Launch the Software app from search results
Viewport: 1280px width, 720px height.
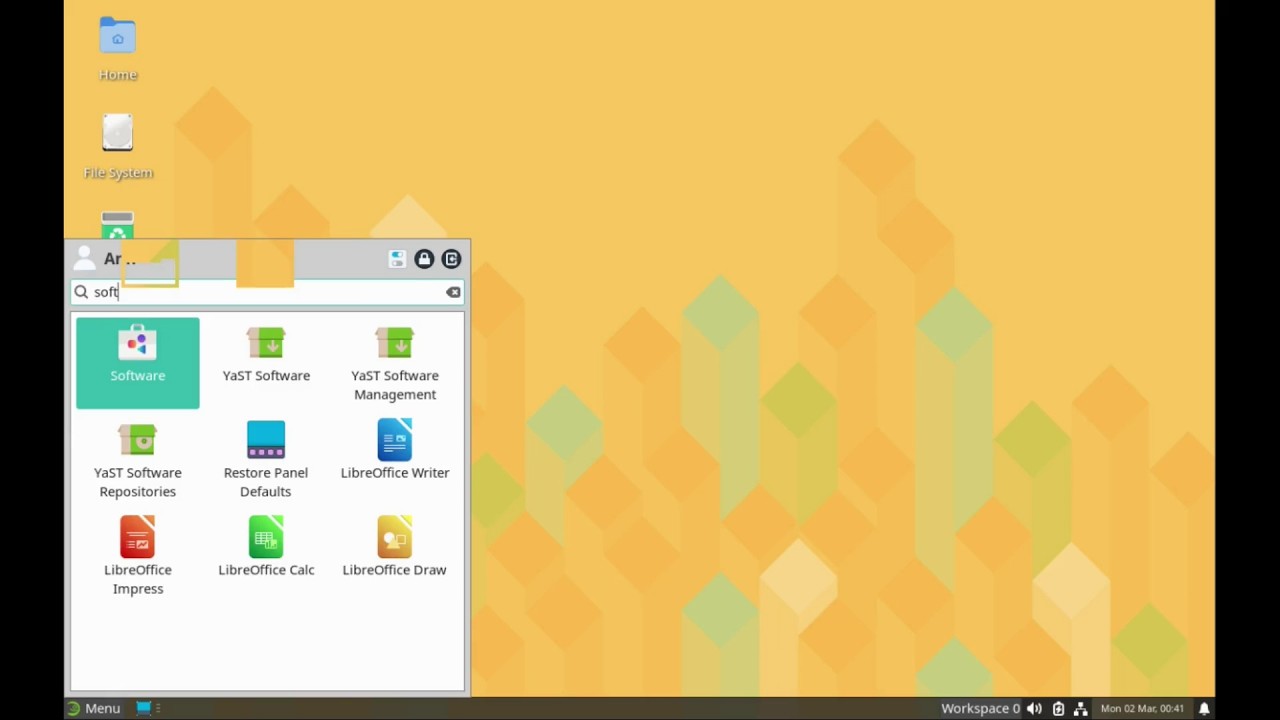coord(138,362)
